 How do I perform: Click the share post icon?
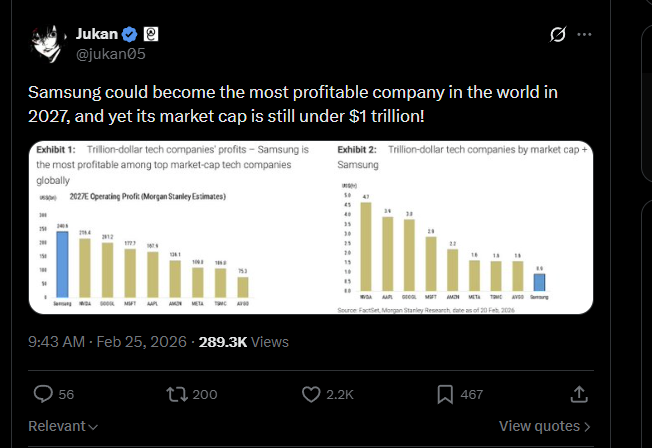579,394
